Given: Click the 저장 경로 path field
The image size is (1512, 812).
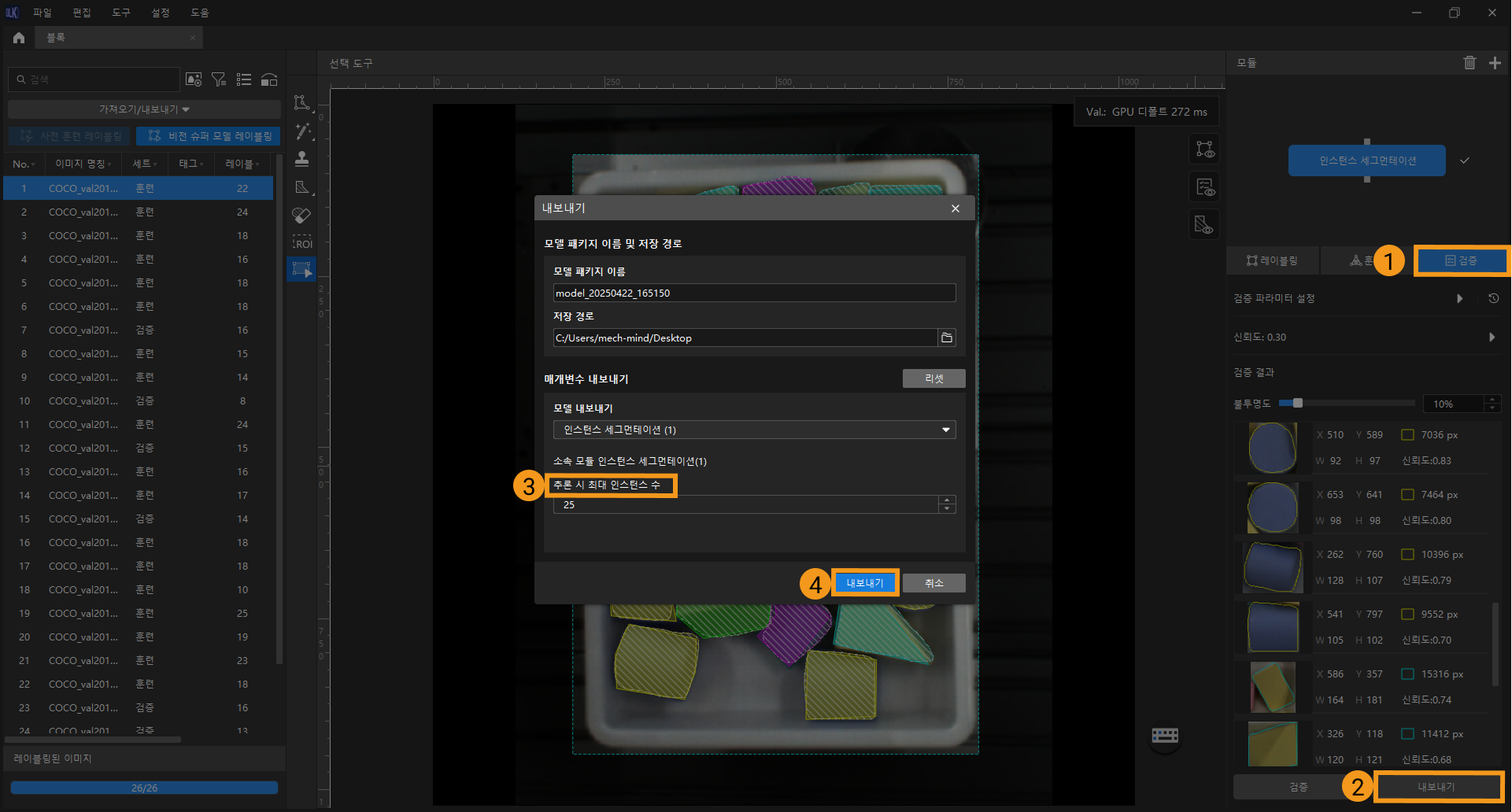Looking at the screenshot, I should [745, 338].
